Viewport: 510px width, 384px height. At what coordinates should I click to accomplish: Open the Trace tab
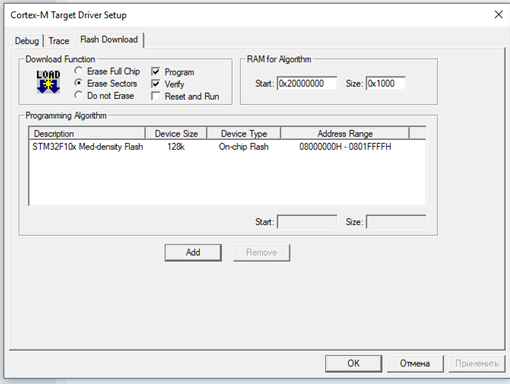tap(59, 41)
